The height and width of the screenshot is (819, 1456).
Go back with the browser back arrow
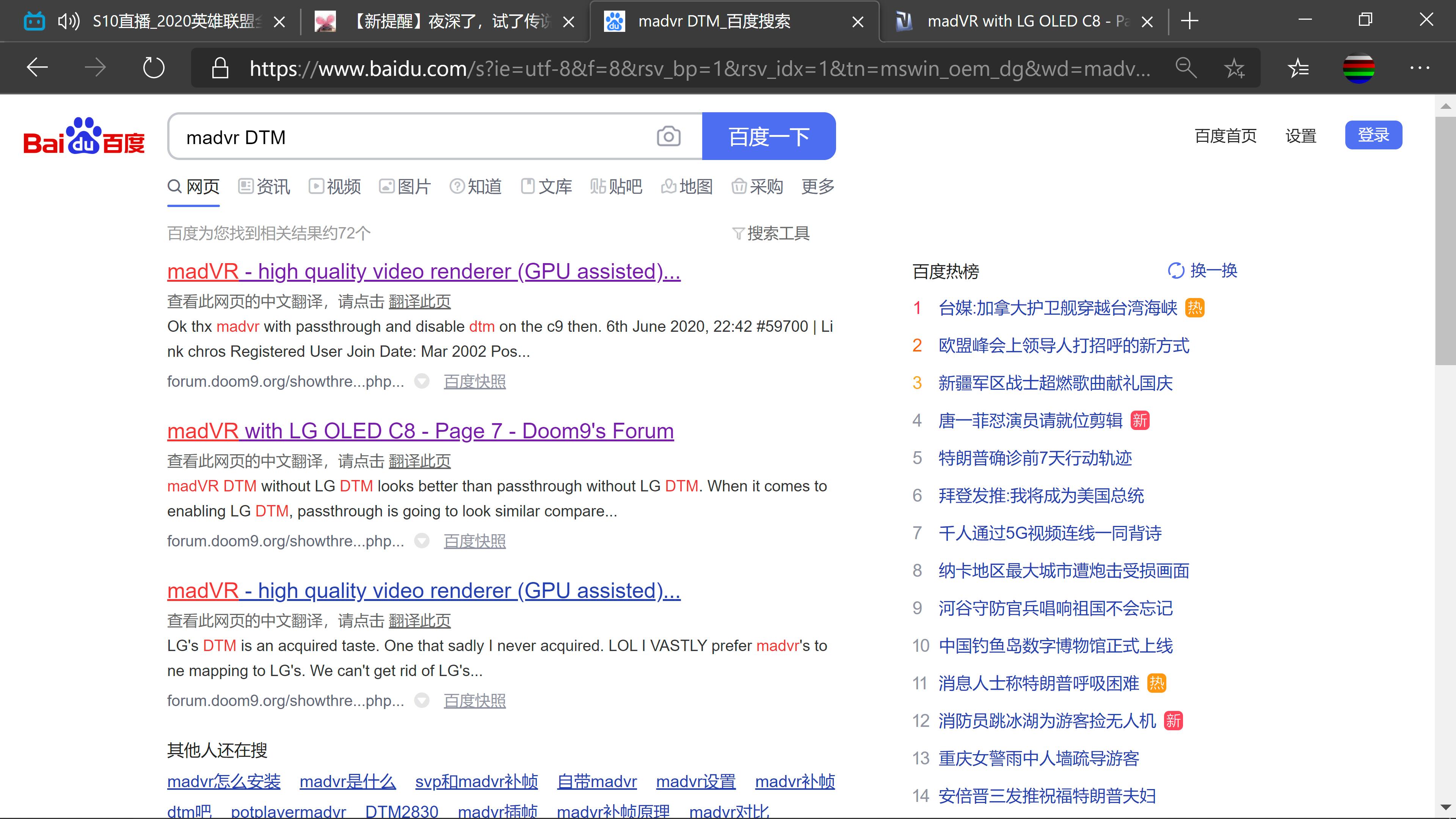pos(37,68)
